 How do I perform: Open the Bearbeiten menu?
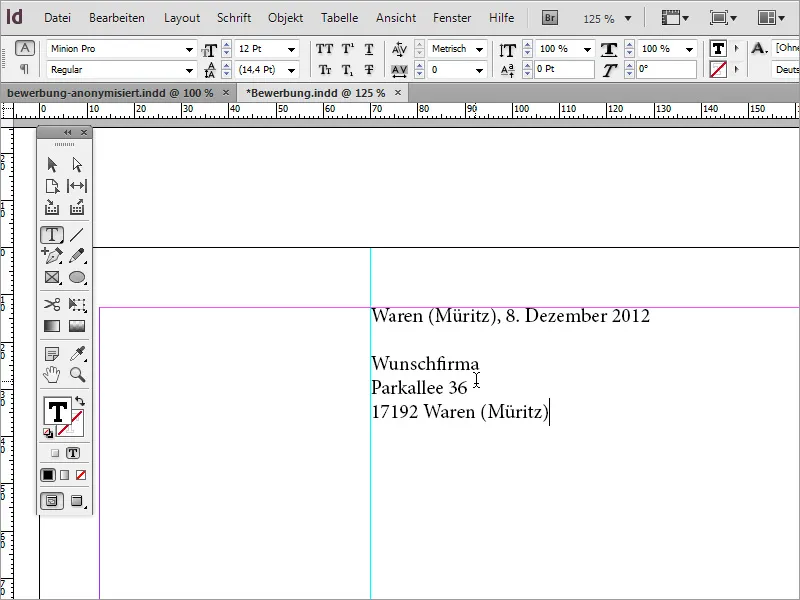tap(117, 18)
